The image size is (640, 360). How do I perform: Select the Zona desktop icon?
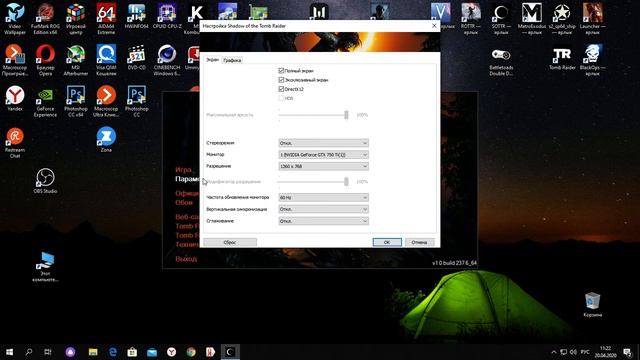[x=106, y=140]
